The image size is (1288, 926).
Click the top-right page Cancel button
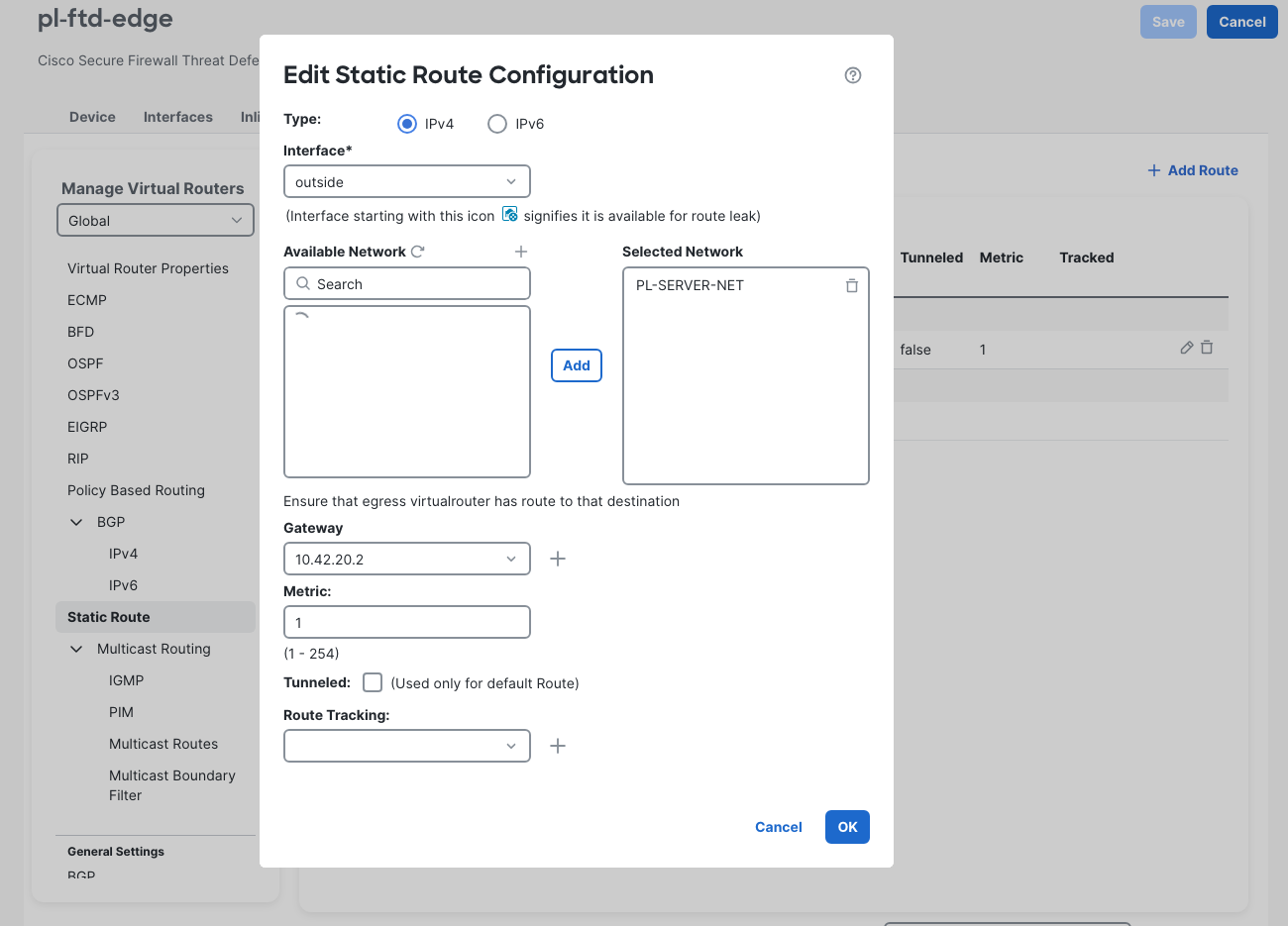(1242, 22)
